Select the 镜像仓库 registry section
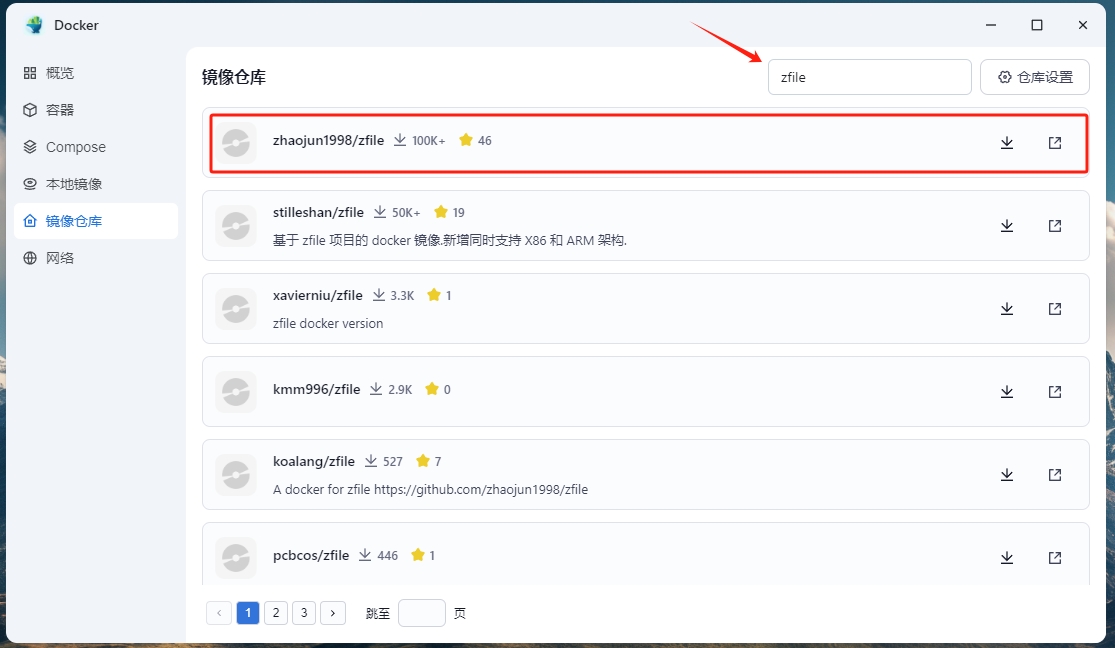The width and height of the screenshot is (1115, 648). 96,221
